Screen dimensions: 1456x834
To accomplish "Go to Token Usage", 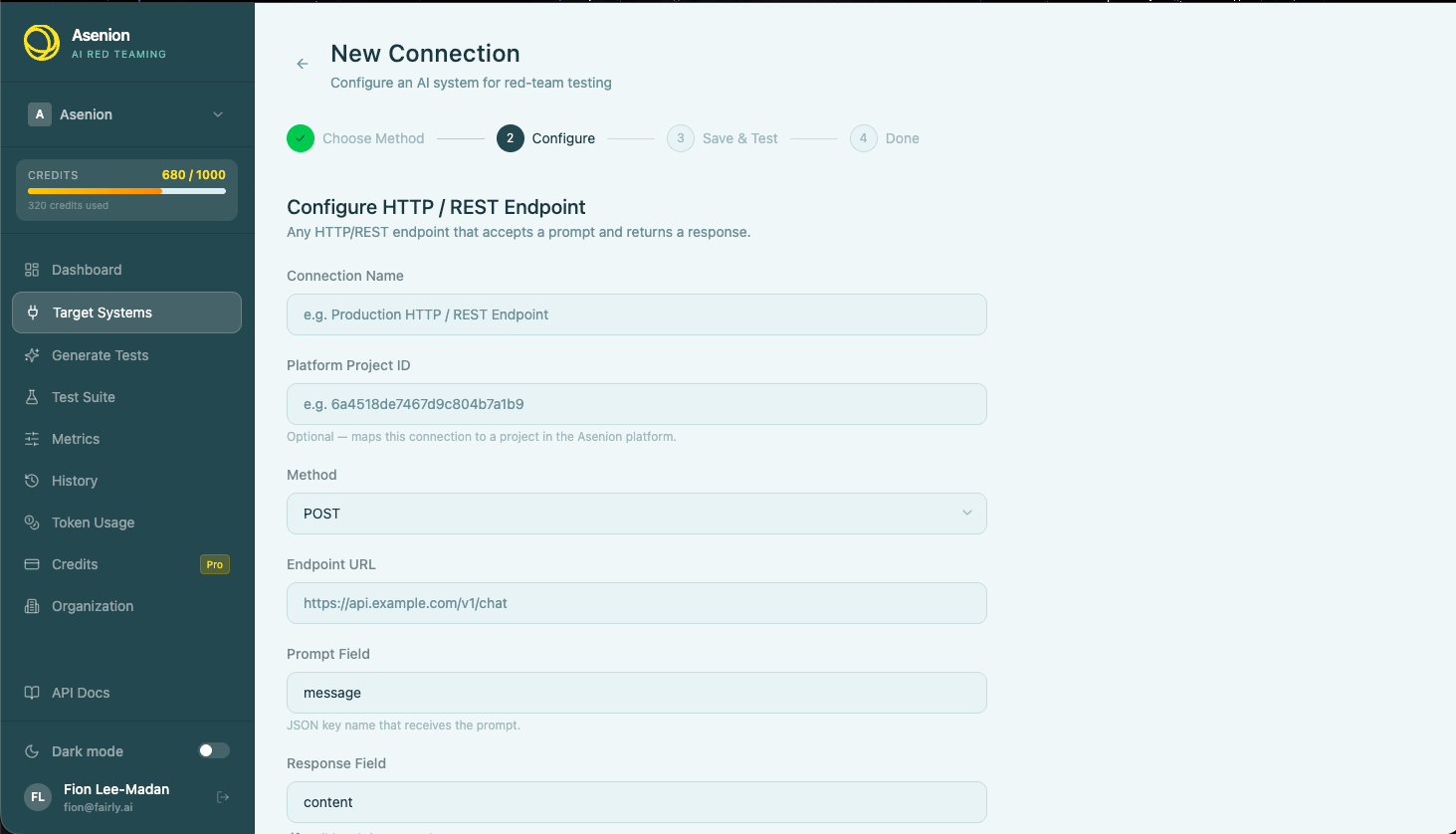I will (126, 522).
